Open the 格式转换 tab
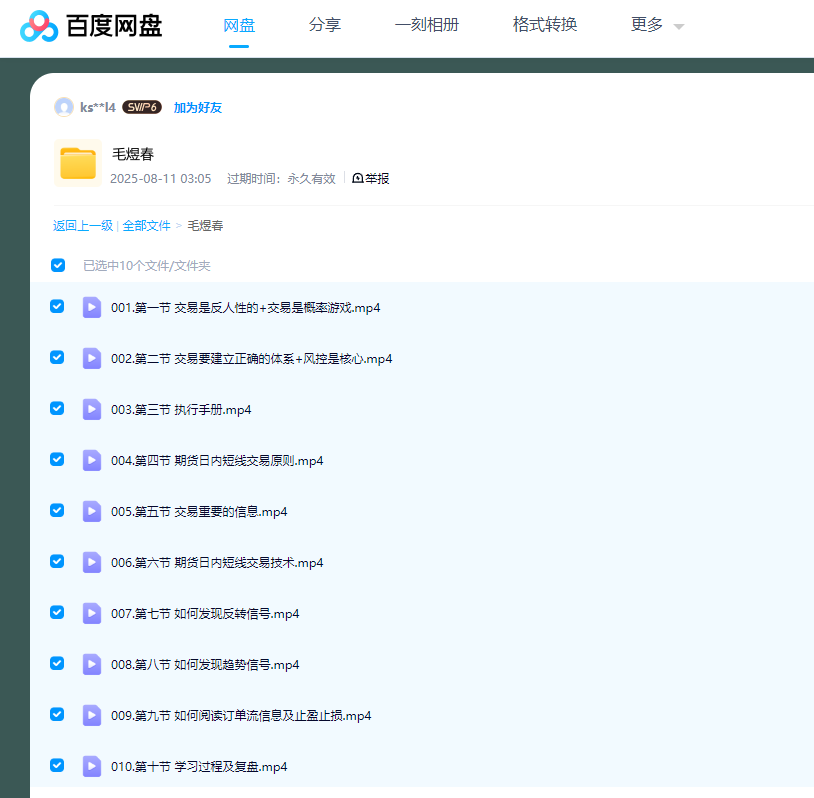This screenshot has height=798, width=814. pos(545,25)
